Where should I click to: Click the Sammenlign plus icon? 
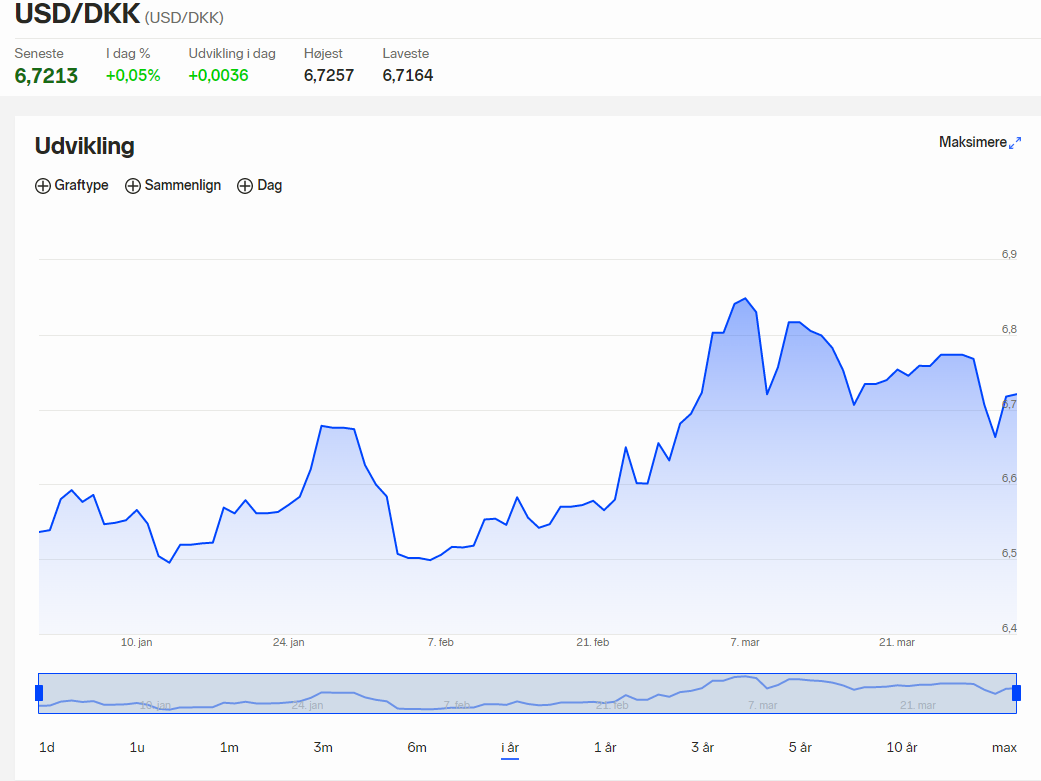click(133, 186)
